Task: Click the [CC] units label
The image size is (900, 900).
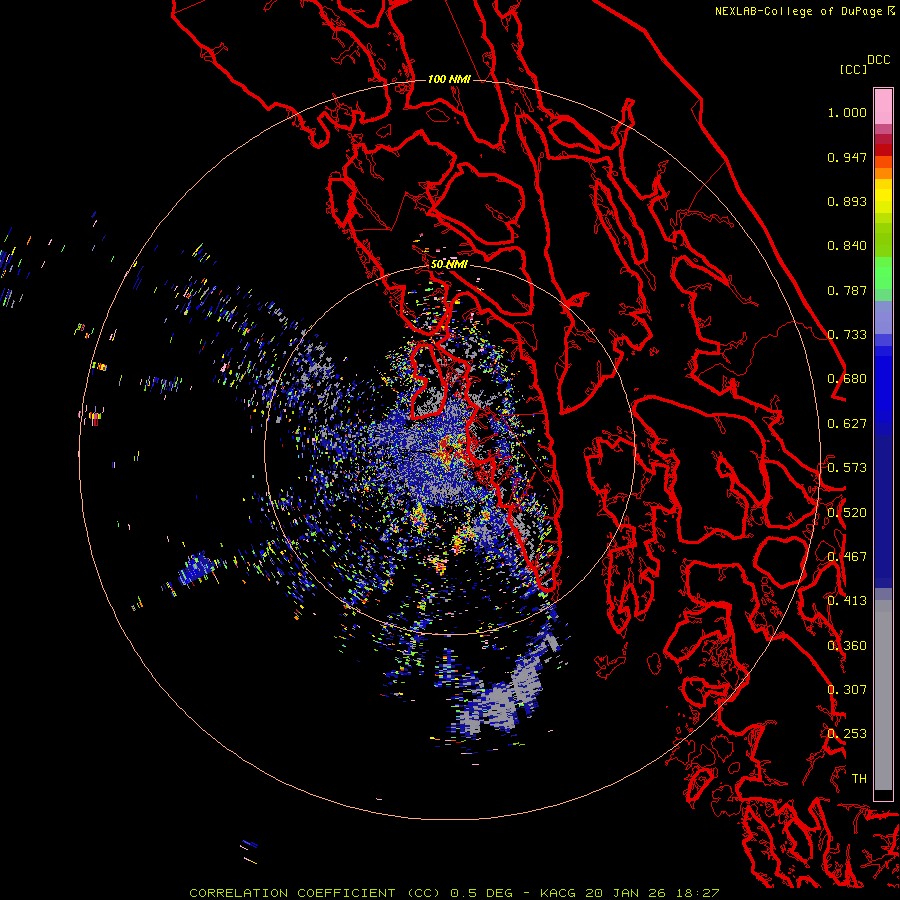Action: (x=853, y=69)
